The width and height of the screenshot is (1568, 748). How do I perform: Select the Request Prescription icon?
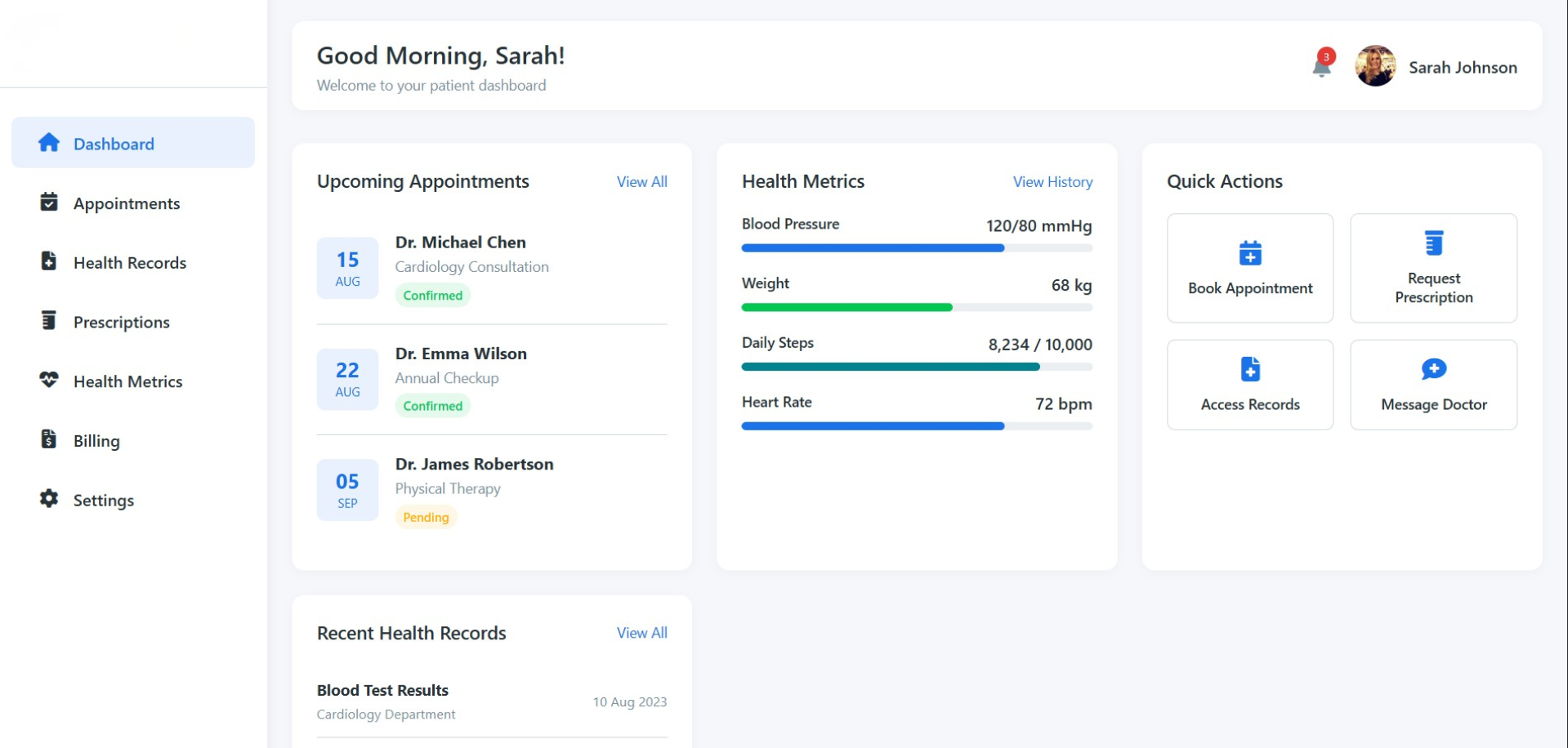pyautogui.click(x=1433, y=243)
